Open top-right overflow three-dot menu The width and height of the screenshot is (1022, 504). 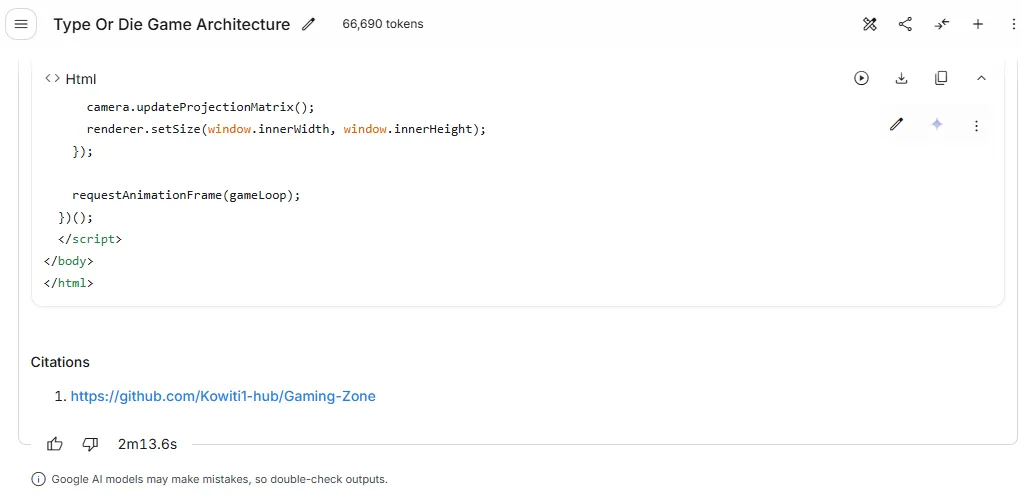1014,24
